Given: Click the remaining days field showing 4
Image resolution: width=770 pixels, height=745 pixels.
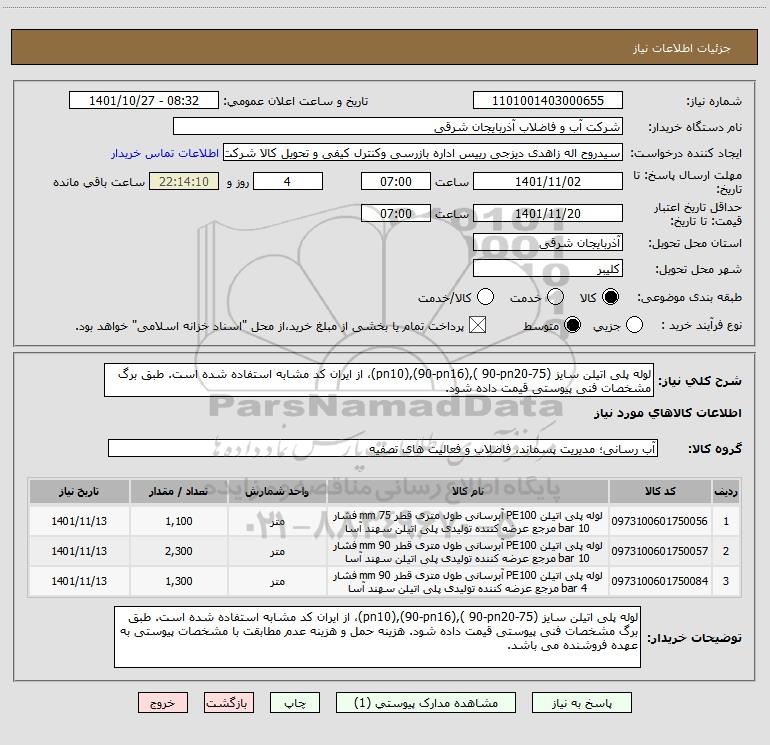Looking at the screenshot, I should coord(287,181).
